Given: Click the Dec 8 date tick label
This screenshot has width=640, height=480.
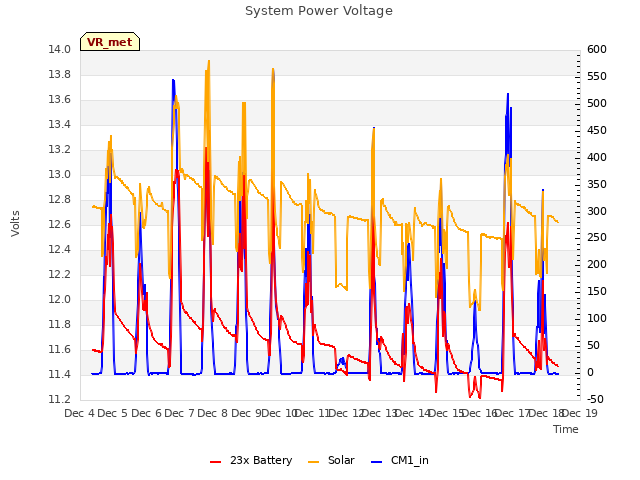Looking at the screenshot, I should (212, 413).
